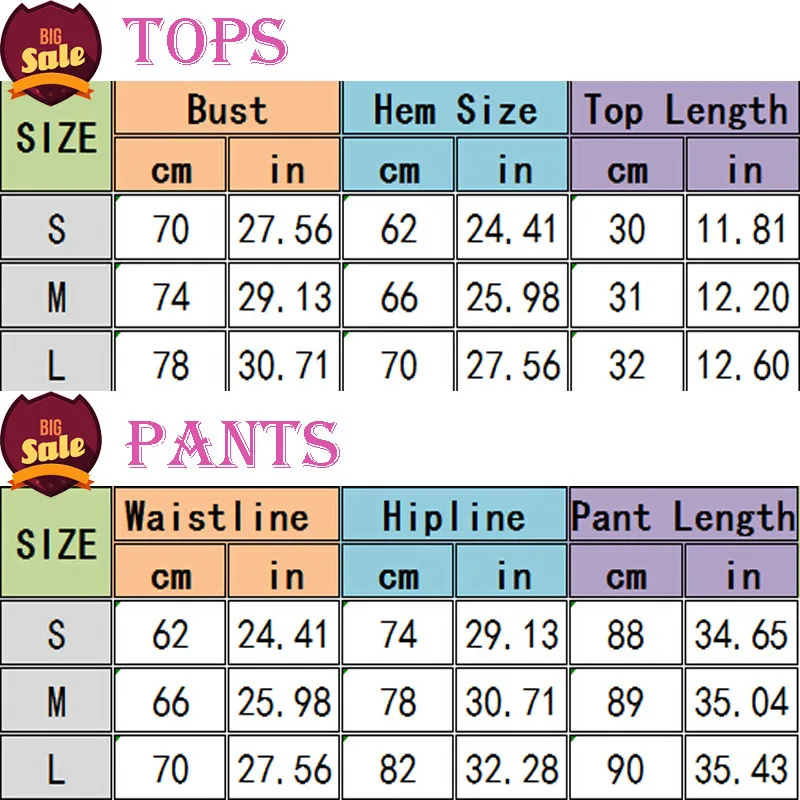
Task: Click the Big Sale badge beside TOPS
Action: pos(51,53)
